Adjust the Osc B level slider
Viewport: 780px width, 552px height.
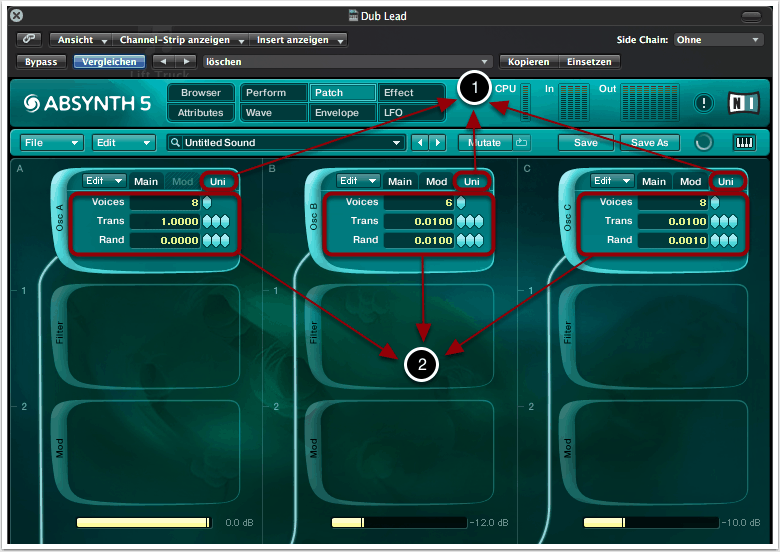coord(398,523)
